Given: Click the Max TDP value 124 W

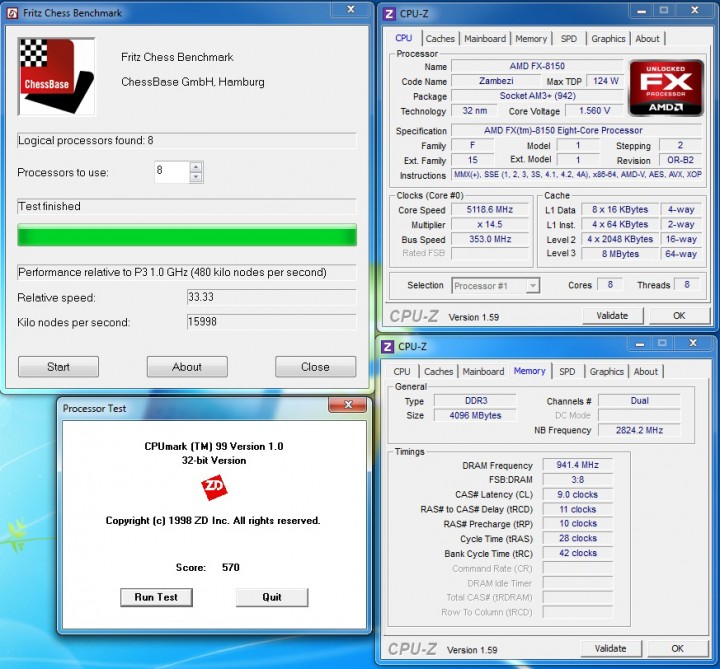Looking at the screenshot, I should click(606, 81).
